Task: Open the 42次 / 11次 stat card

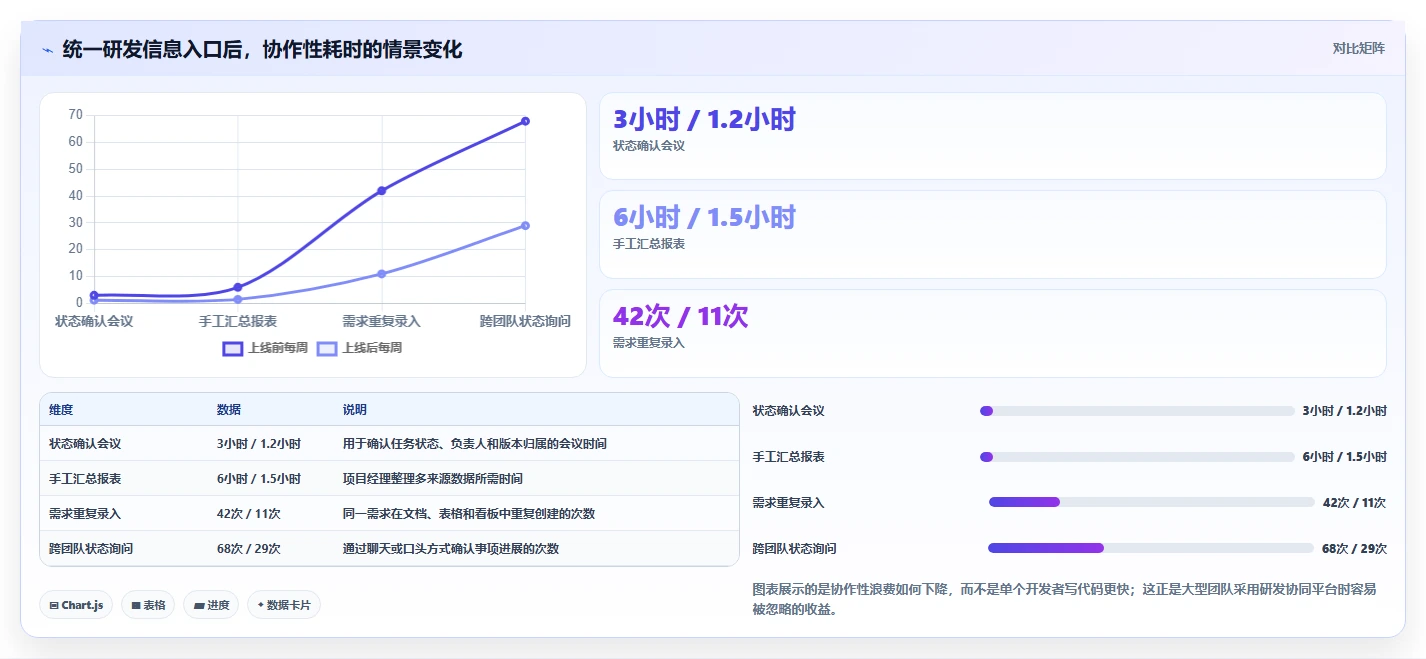Action: [x=992, y=333]
